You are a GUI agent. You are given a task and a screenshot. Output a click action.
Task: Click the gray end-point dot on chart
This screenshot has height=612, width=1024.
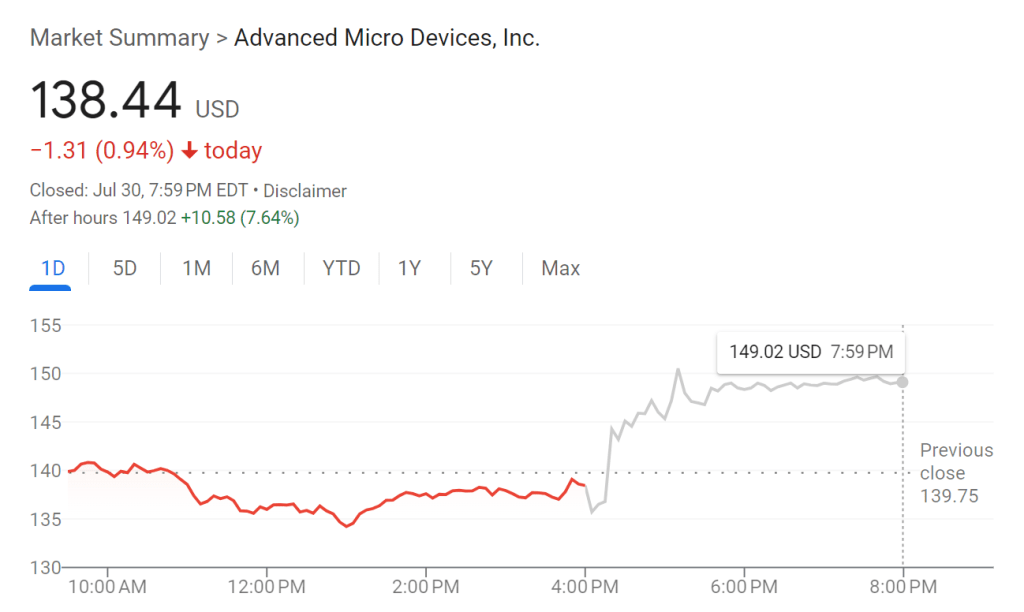tap(902, 382)
